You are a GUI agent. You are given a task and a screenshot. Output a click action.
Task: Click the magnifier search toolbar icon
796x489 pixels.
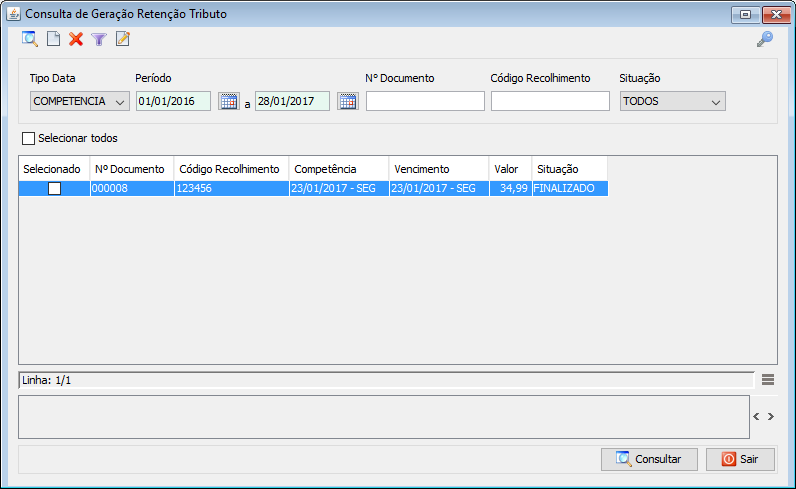(x=30, y=39)
